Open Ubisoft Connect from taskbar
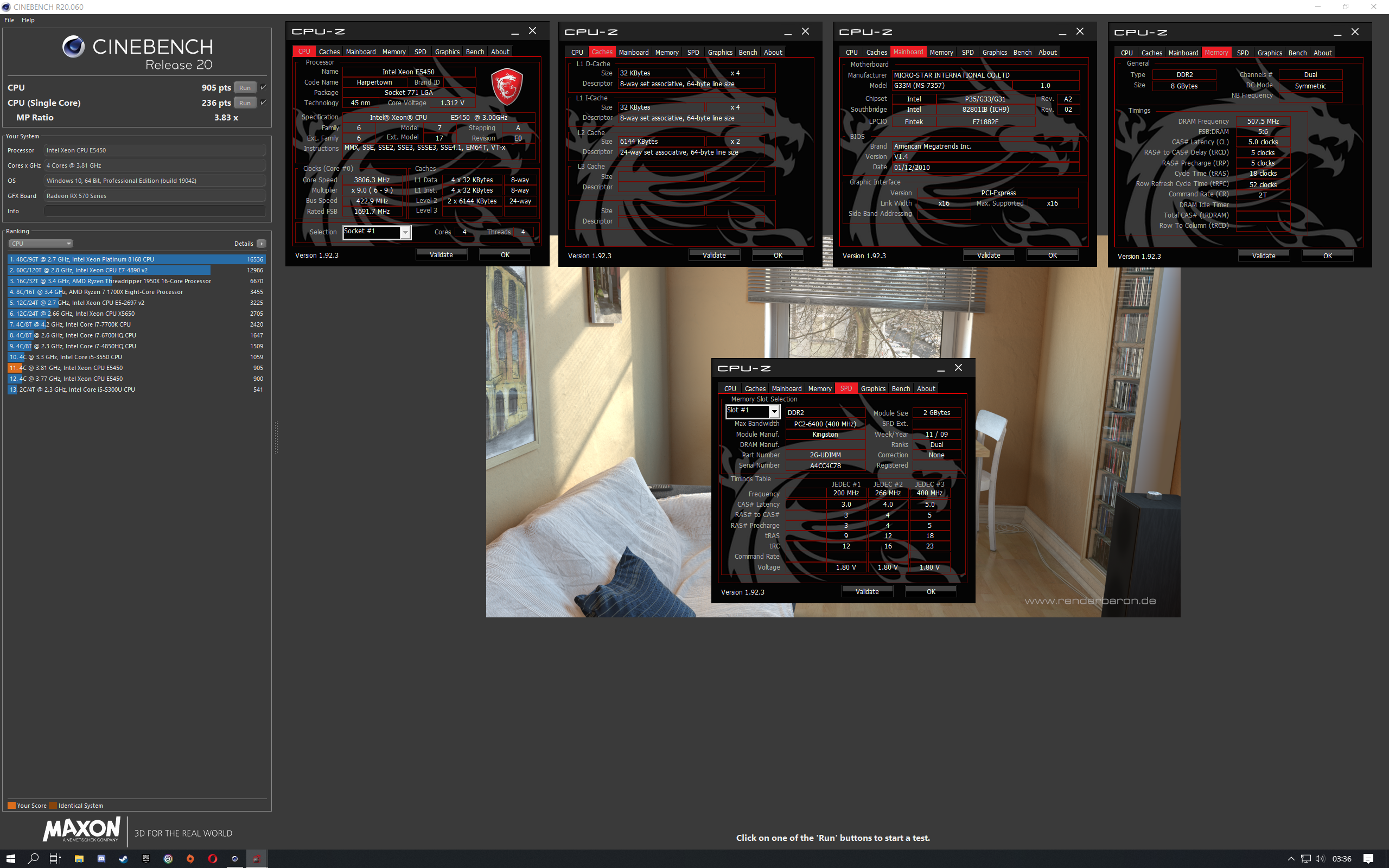 click(x=168, y=859)
